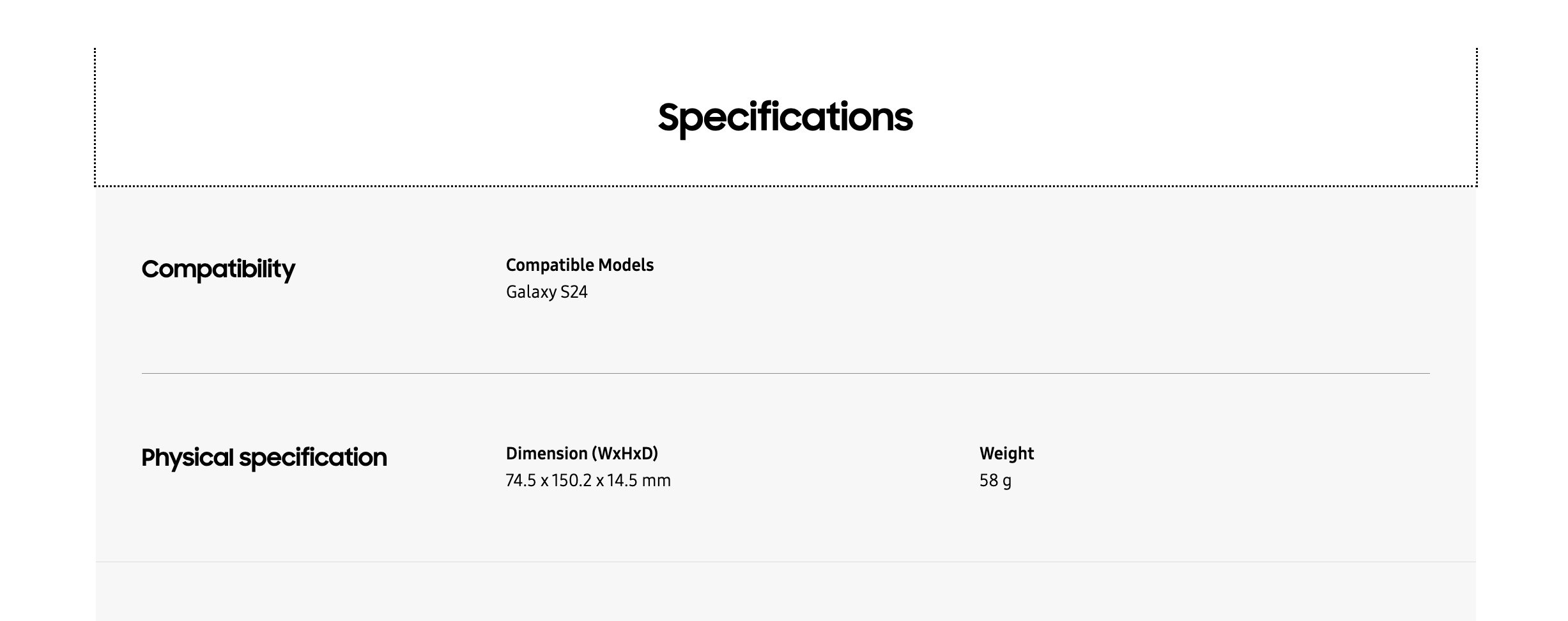This screenshot has height=621, width=1568.
Task: Click the 14.5 depth number
Action: coord(622,480)
